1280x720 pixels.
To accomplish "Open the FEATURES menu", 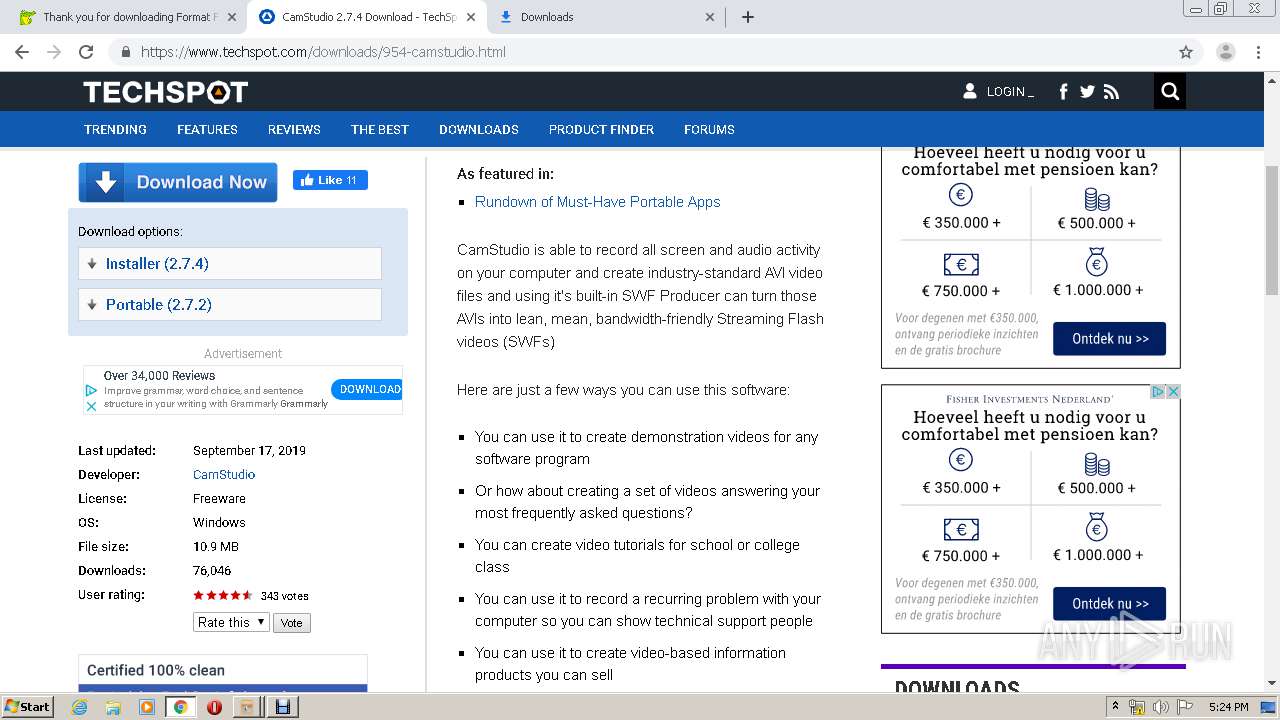I will 207,129.
